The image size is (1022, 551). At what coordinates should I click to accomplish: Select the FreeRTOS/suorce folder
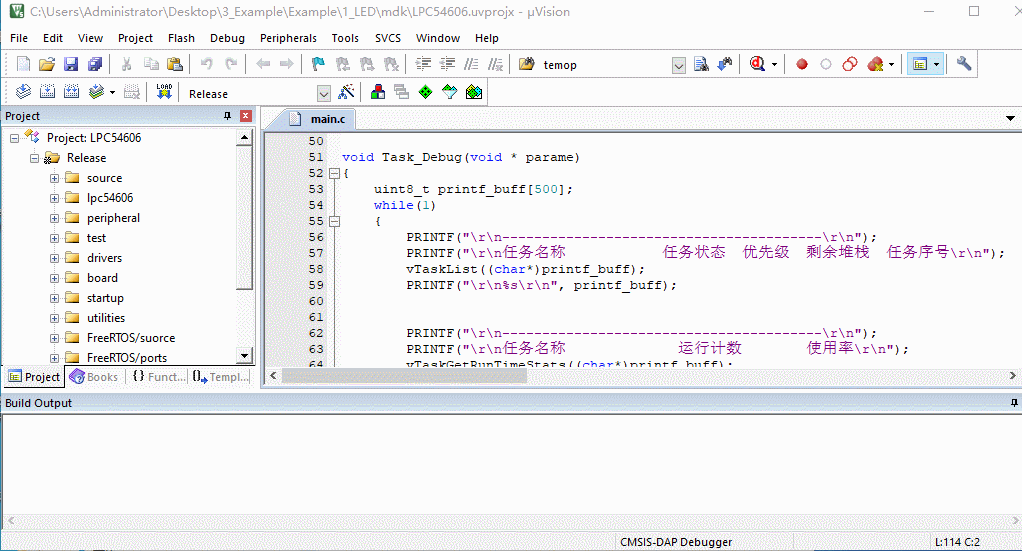tap(130, 338)
